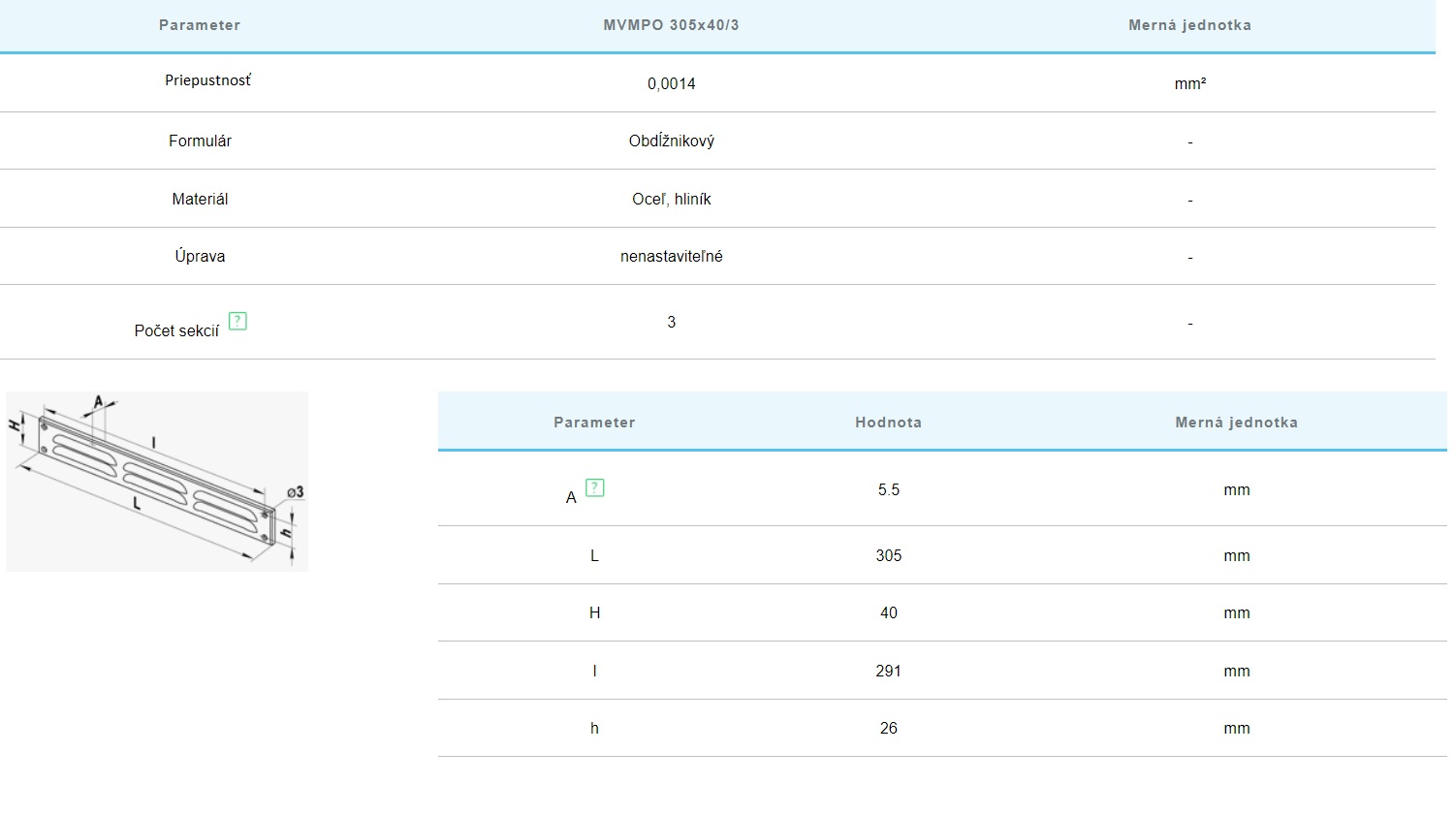Click the L value 305

click(x=888, y=556)
